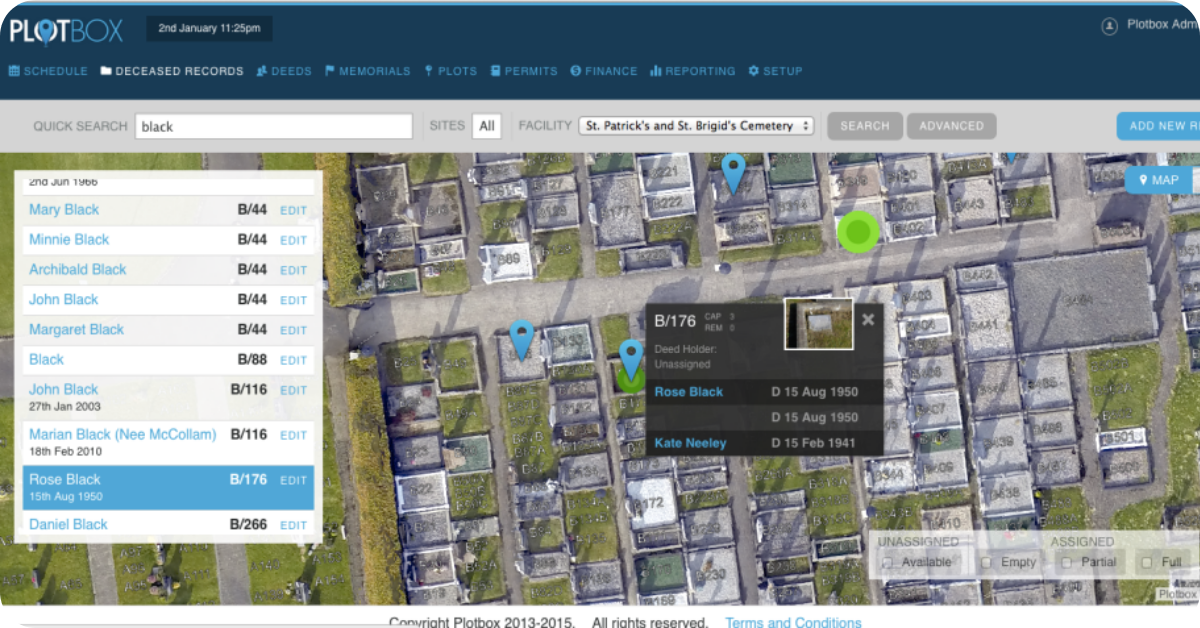Toggle the Empty plots checkbox

click(x=986, y=563)
